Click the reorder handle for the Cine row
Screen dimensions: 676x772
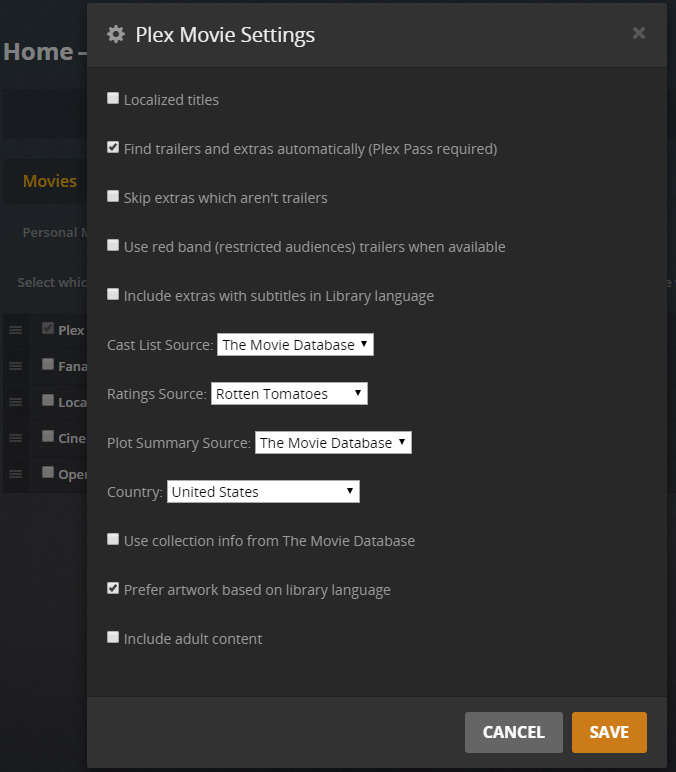click(15, 438)
